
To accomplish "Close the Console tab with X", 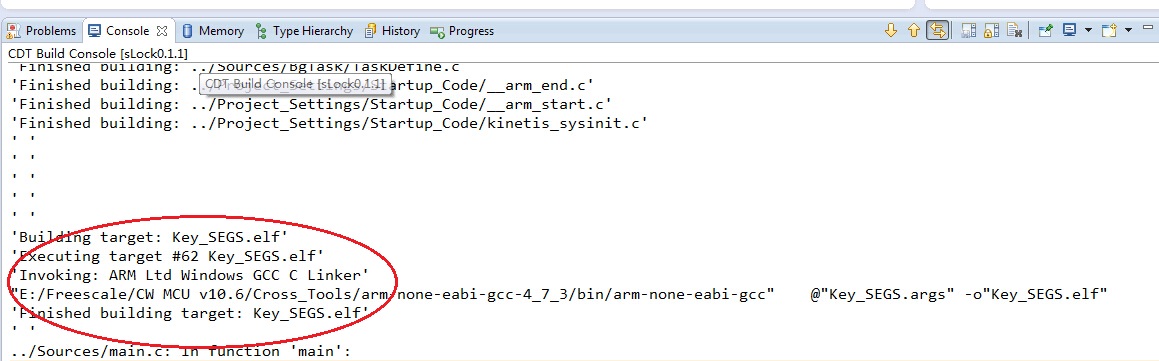I will [x=162, y=31].
